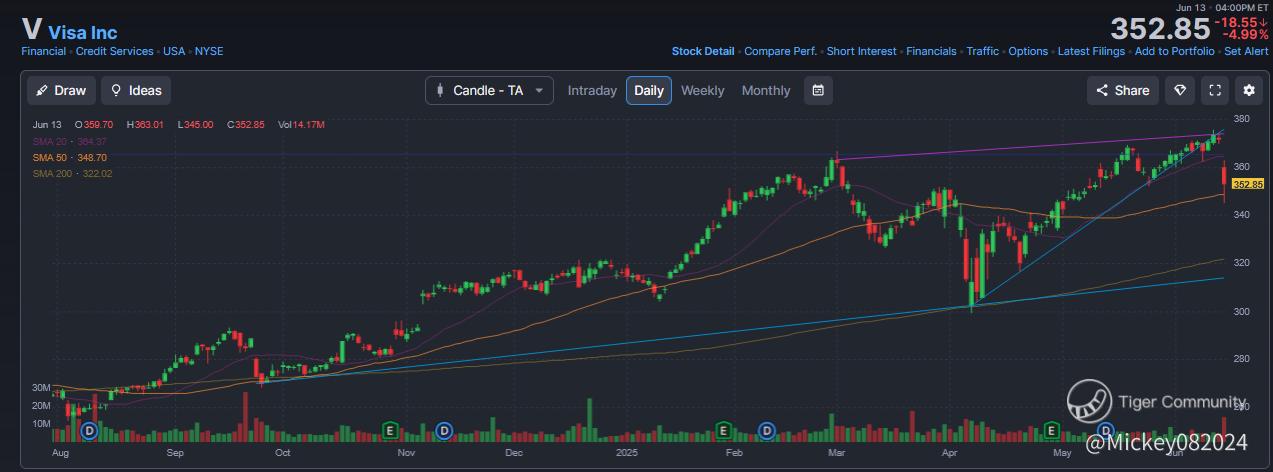Open Options link
1273x472 pixels.
(1028, 51)
